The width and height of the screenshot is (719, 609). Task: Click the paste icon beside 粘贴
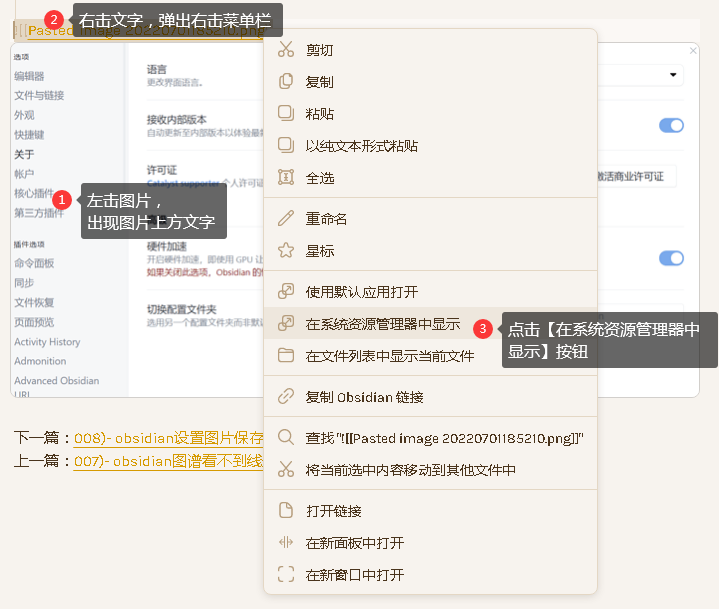(x=286, y=113)
